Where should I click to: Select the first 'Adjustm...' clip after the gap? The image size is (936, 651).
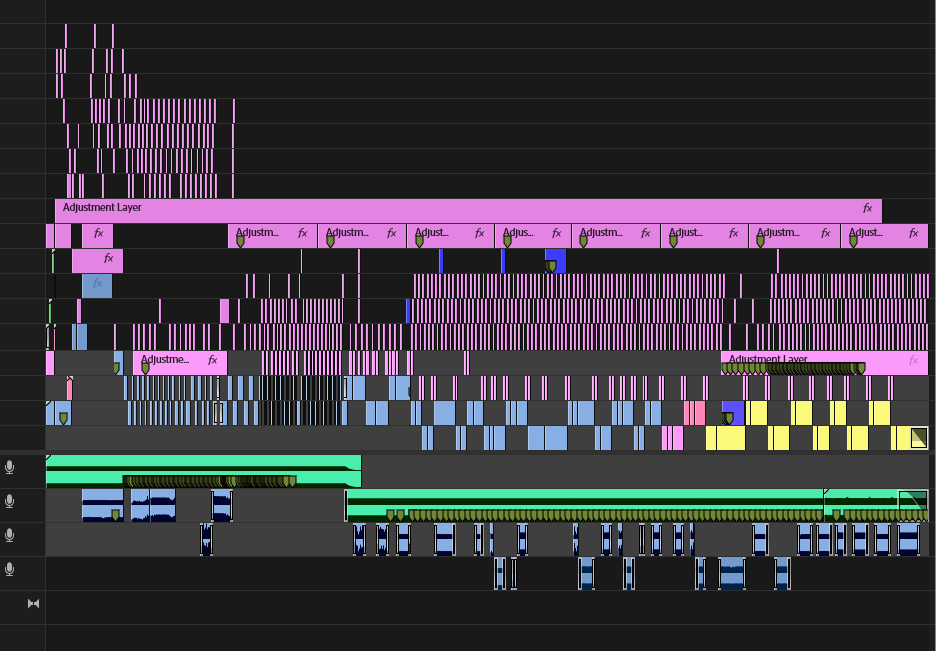pos(272,236)
